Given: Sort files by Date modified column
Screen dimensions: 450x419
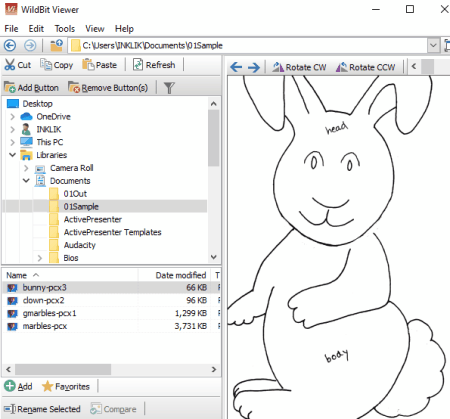Looking at the screenshot, I should 174,275.
